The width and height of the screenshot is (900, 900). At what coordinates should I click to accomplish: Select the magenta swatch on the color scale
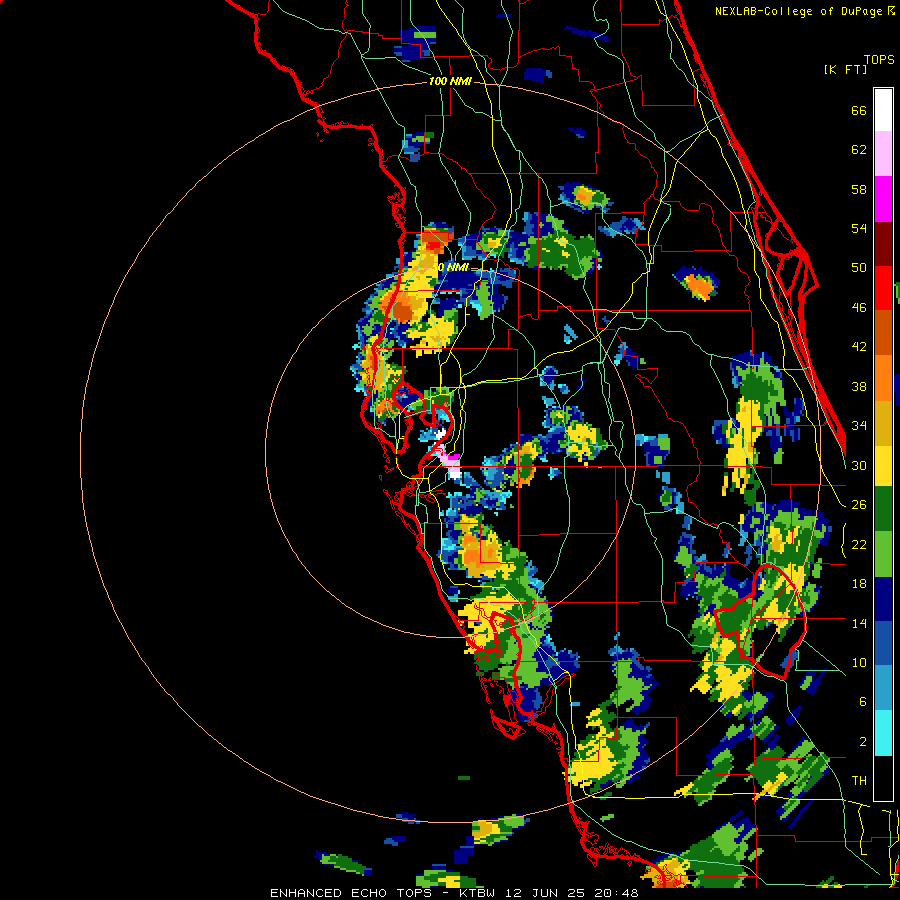pyautogui.click(x=883, y=199)
